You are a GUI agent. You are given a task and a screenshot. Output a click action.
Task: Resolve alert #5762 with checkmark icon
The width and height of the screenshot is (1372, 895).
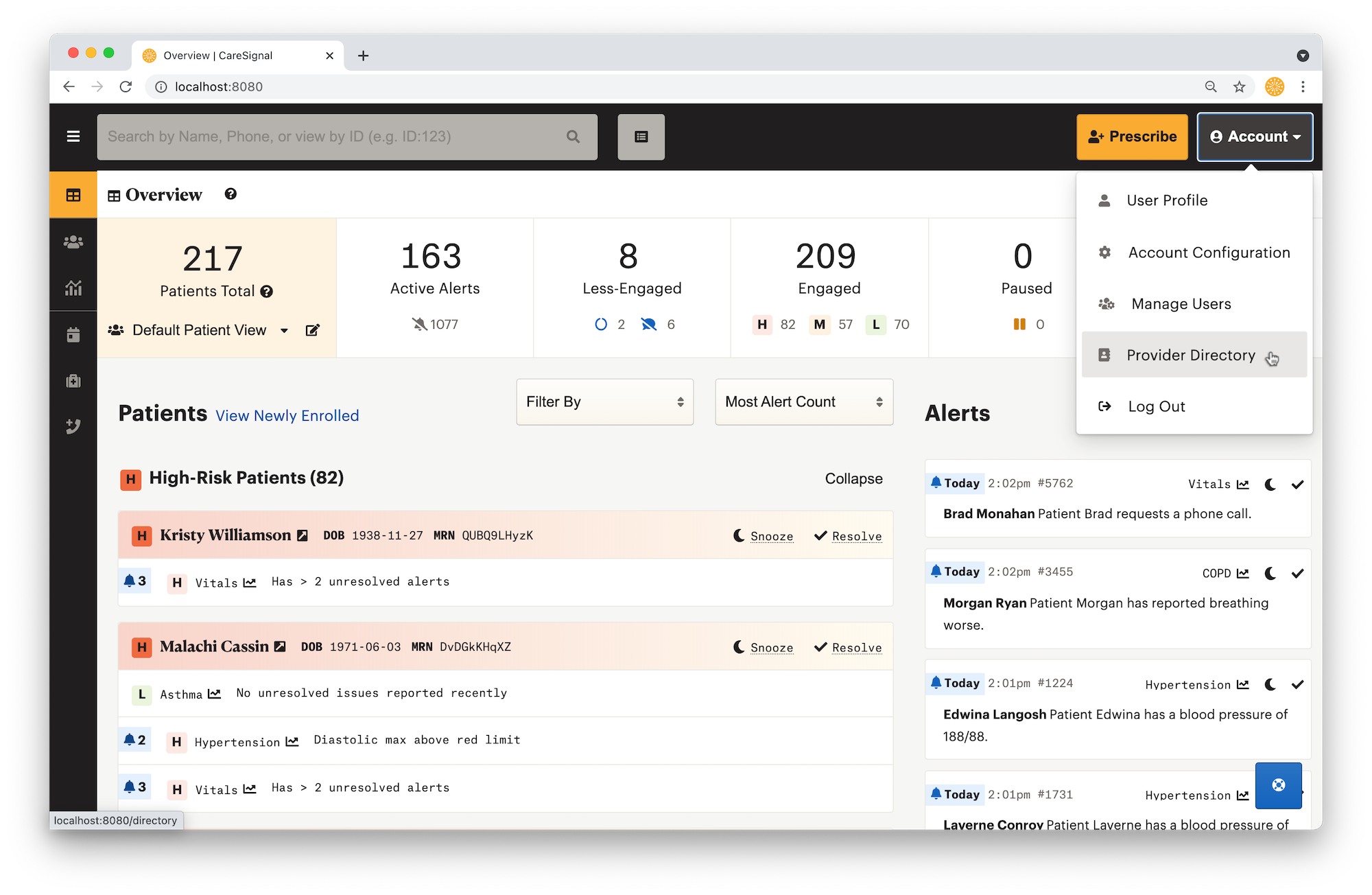coord(1297,485)
